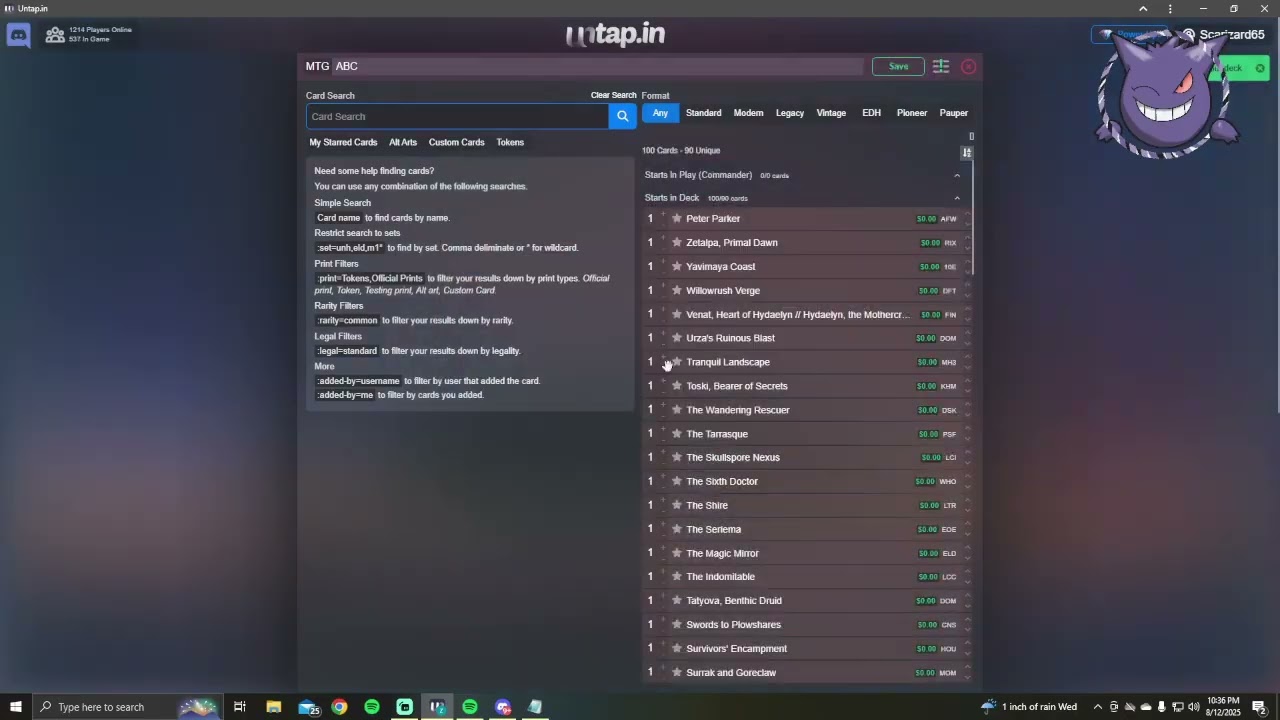The width and height of the screenshot is (1280, 720).
Task: Click the players online people icon
Action: [55, 35]
